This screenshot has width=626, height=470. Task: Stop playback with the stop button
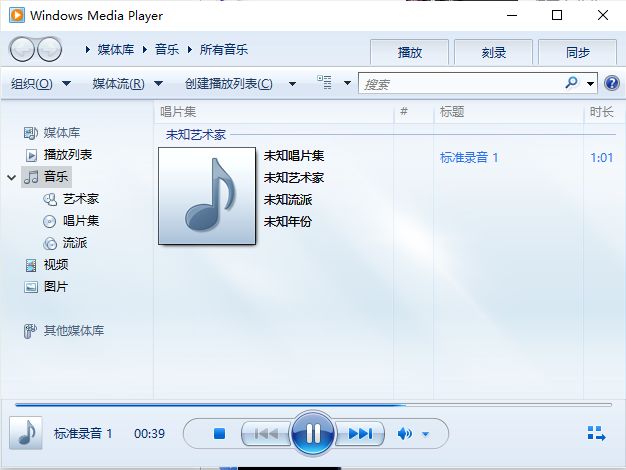pos(220,433)
